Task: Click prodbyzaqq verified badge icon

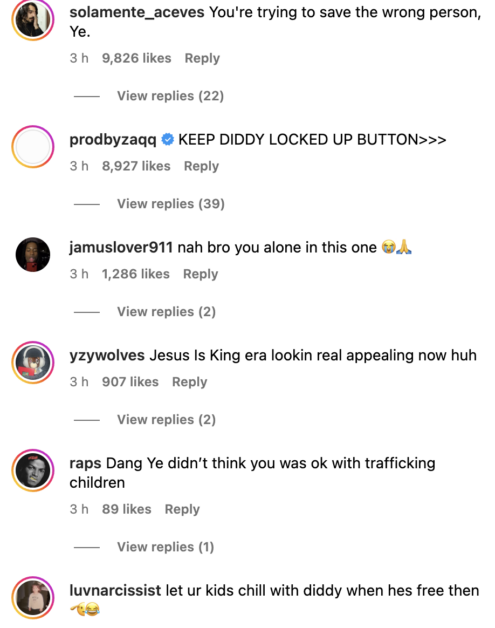Action: click(167, 139)
